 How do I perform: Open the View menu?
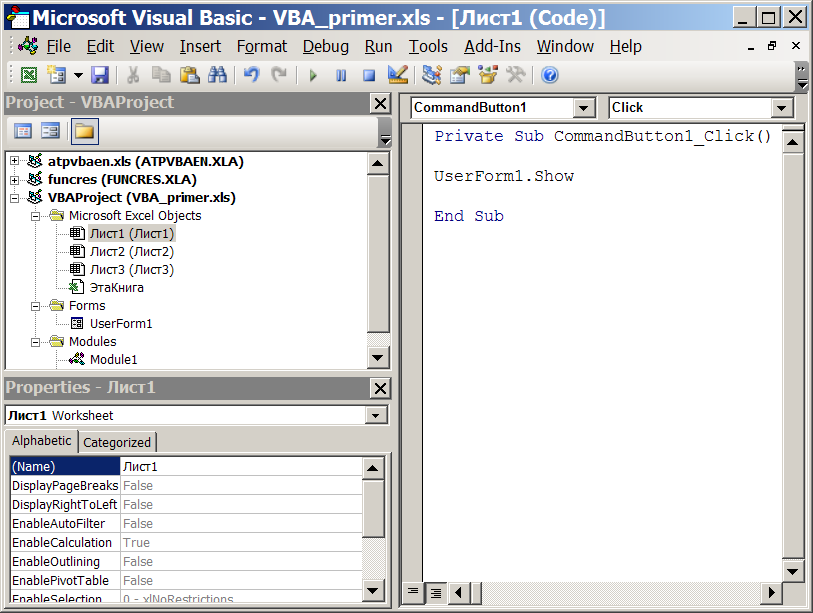click(147, 47)
